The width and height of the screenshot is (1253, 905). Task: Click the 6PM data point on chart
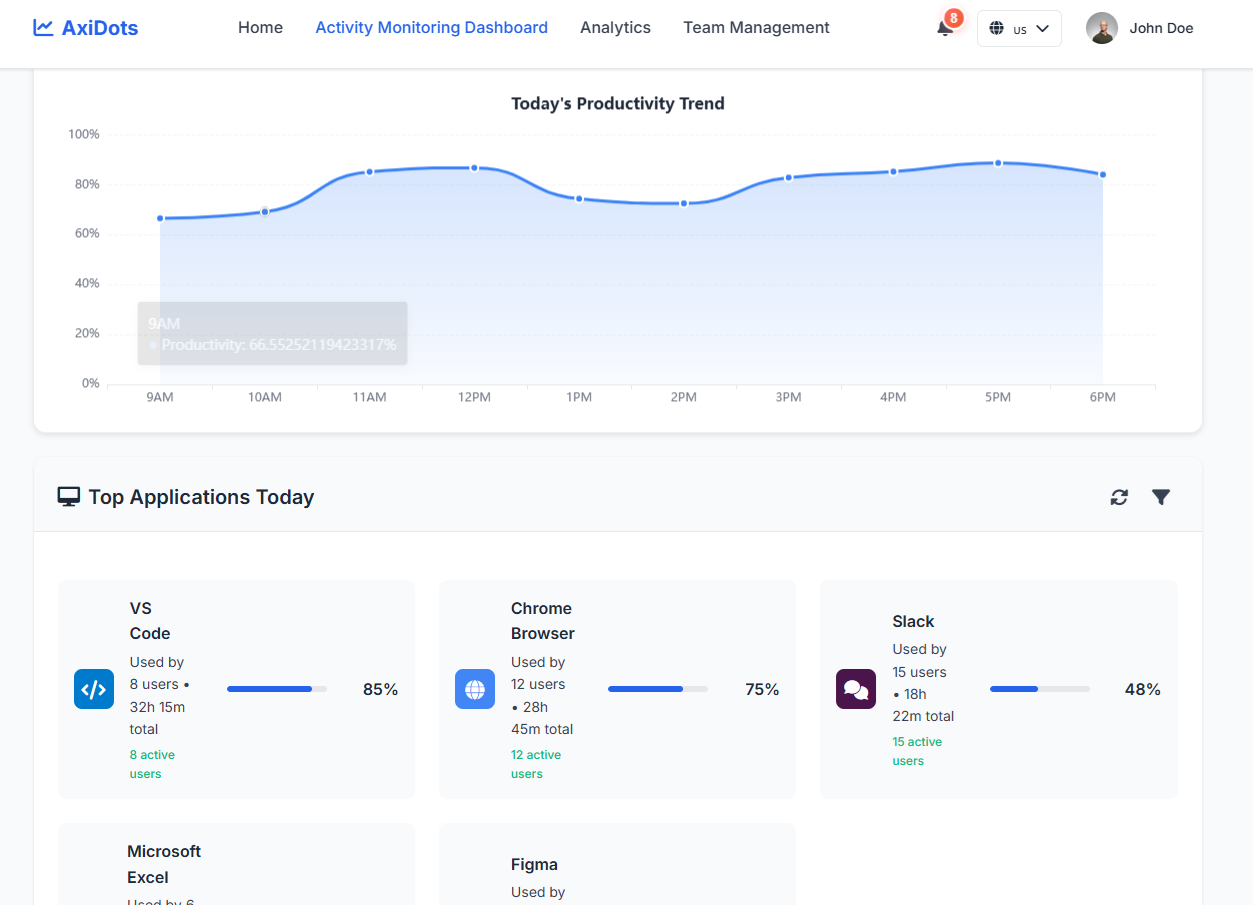pyautogui.click(x=1103, y=174)
